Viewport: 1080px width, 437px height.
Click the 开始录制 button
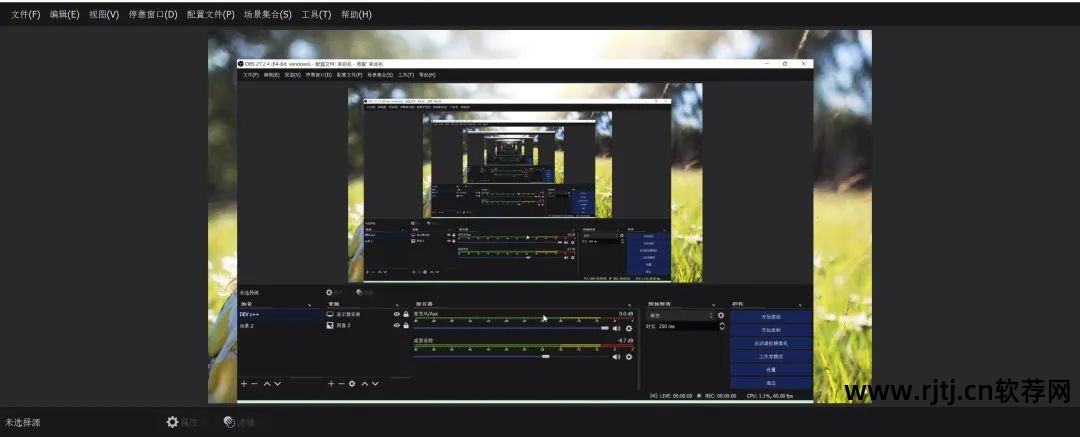pos(770,329)
